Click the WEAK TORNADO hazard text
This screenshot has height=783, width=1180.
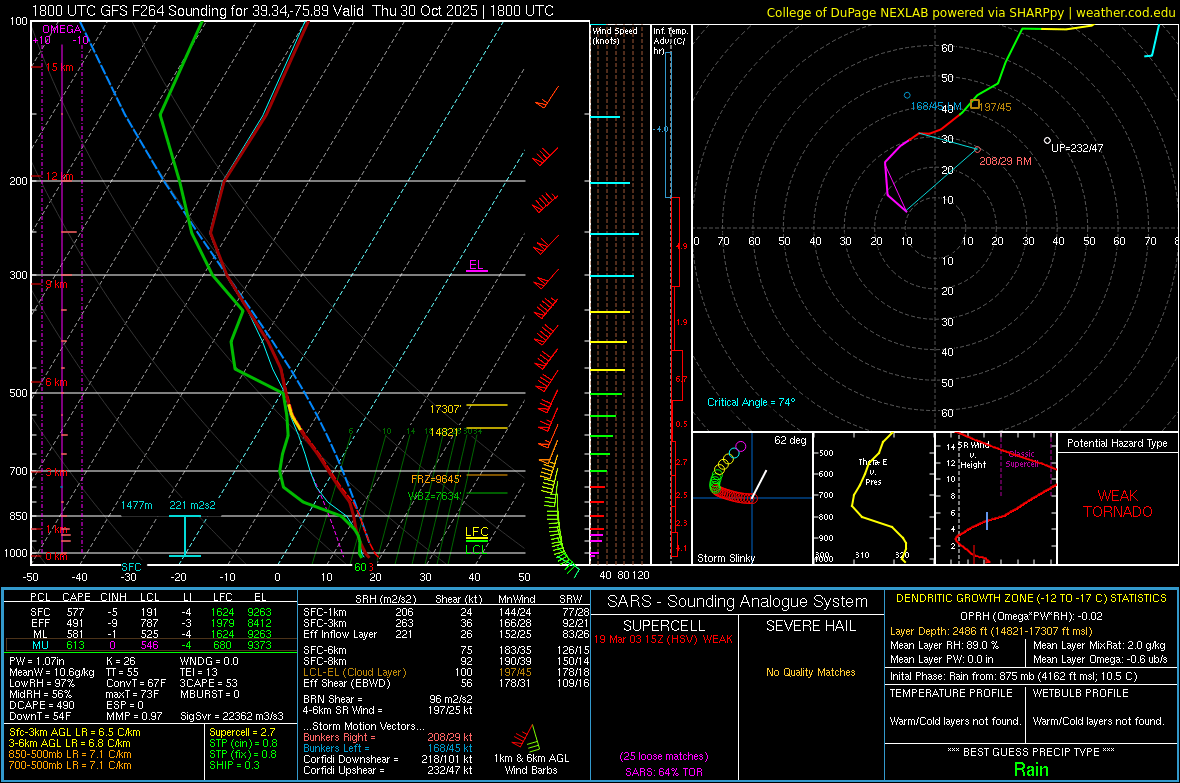1118,504
